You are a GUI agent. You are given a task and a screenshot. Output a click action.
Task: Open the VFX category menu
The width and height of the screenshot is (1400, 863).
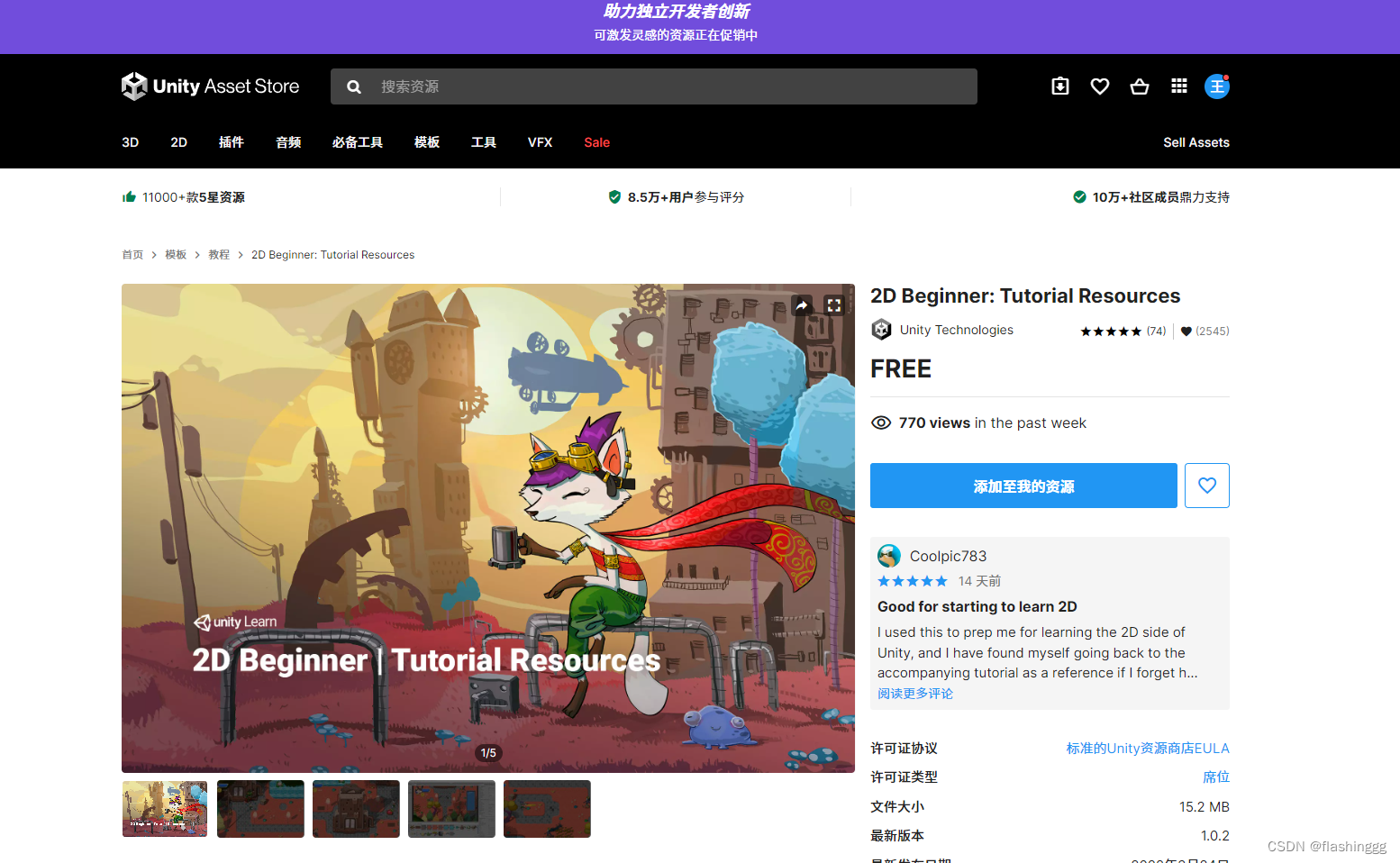coord(541,142)
